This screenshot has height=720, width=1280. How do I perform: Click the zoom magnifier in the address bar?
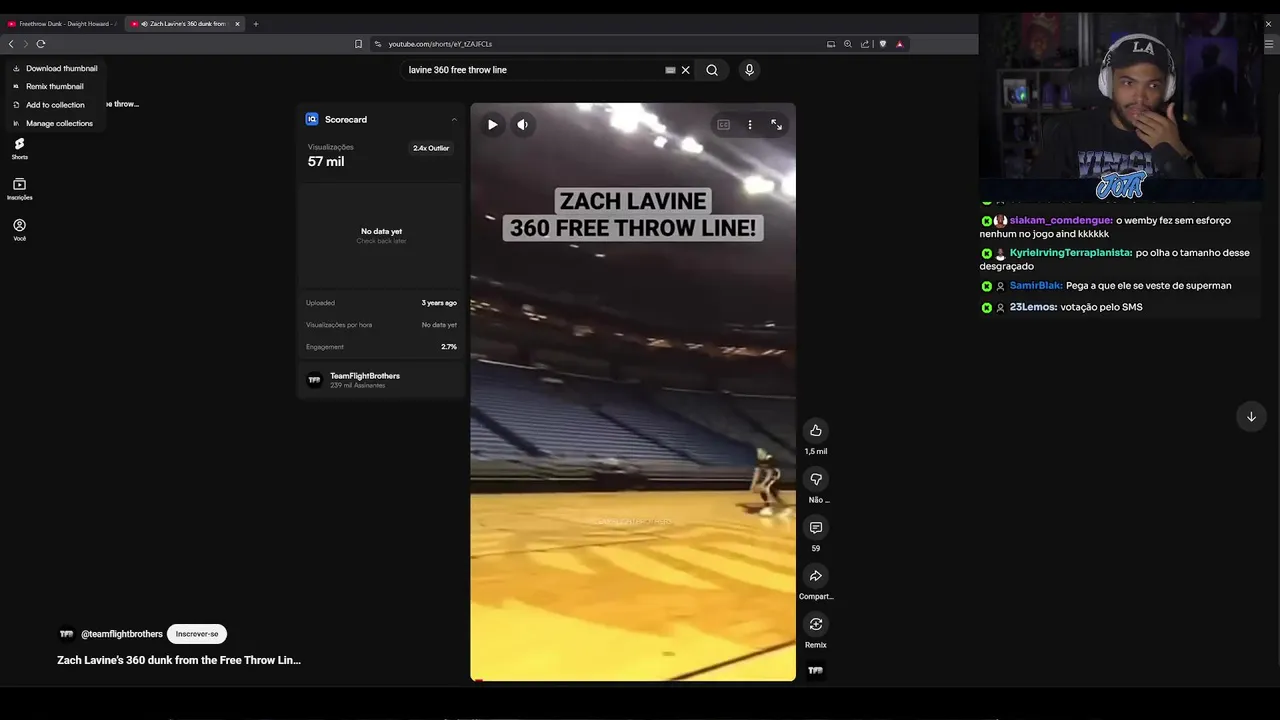848,44
